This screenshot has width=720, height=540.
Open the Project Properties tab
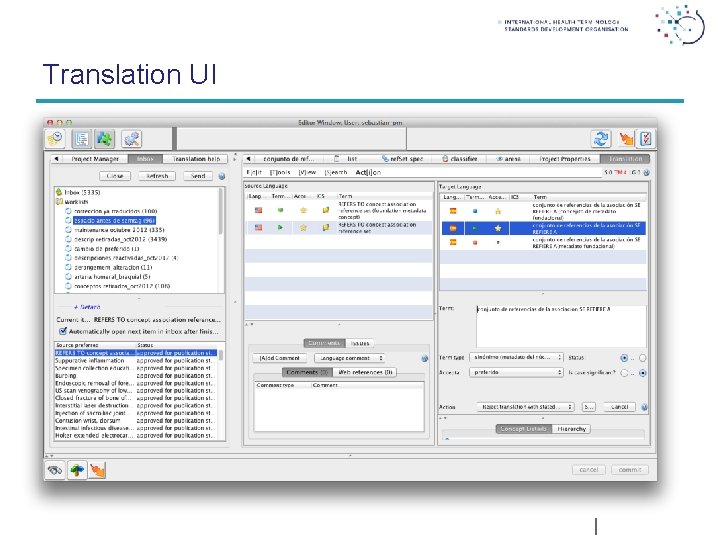click(565, 159)
